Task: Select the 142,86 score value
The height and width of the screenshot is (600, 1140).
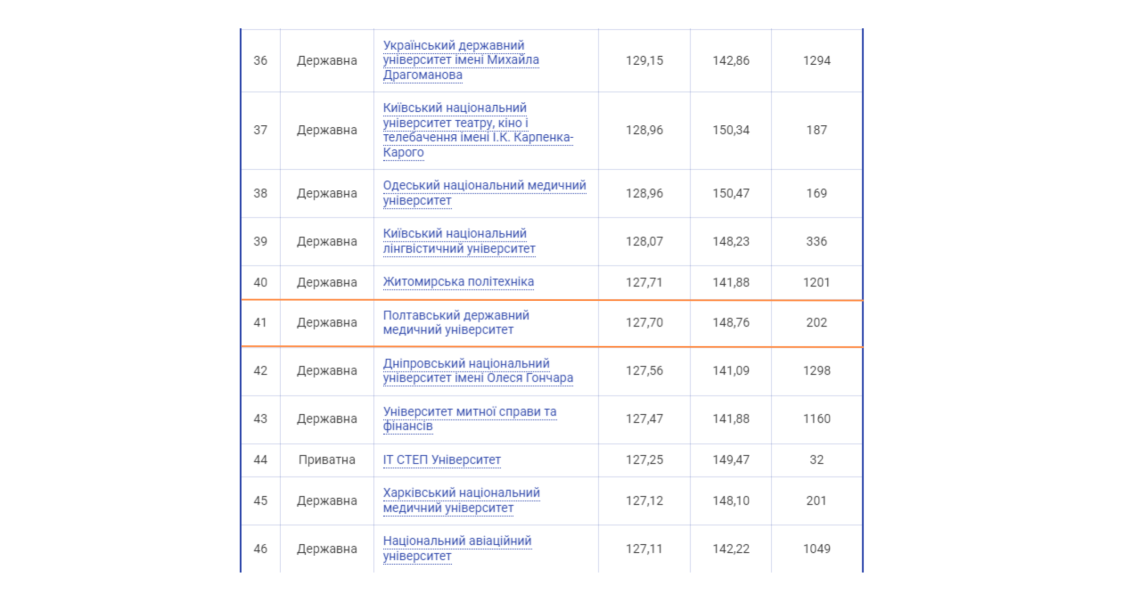Action: pos(731,60)
